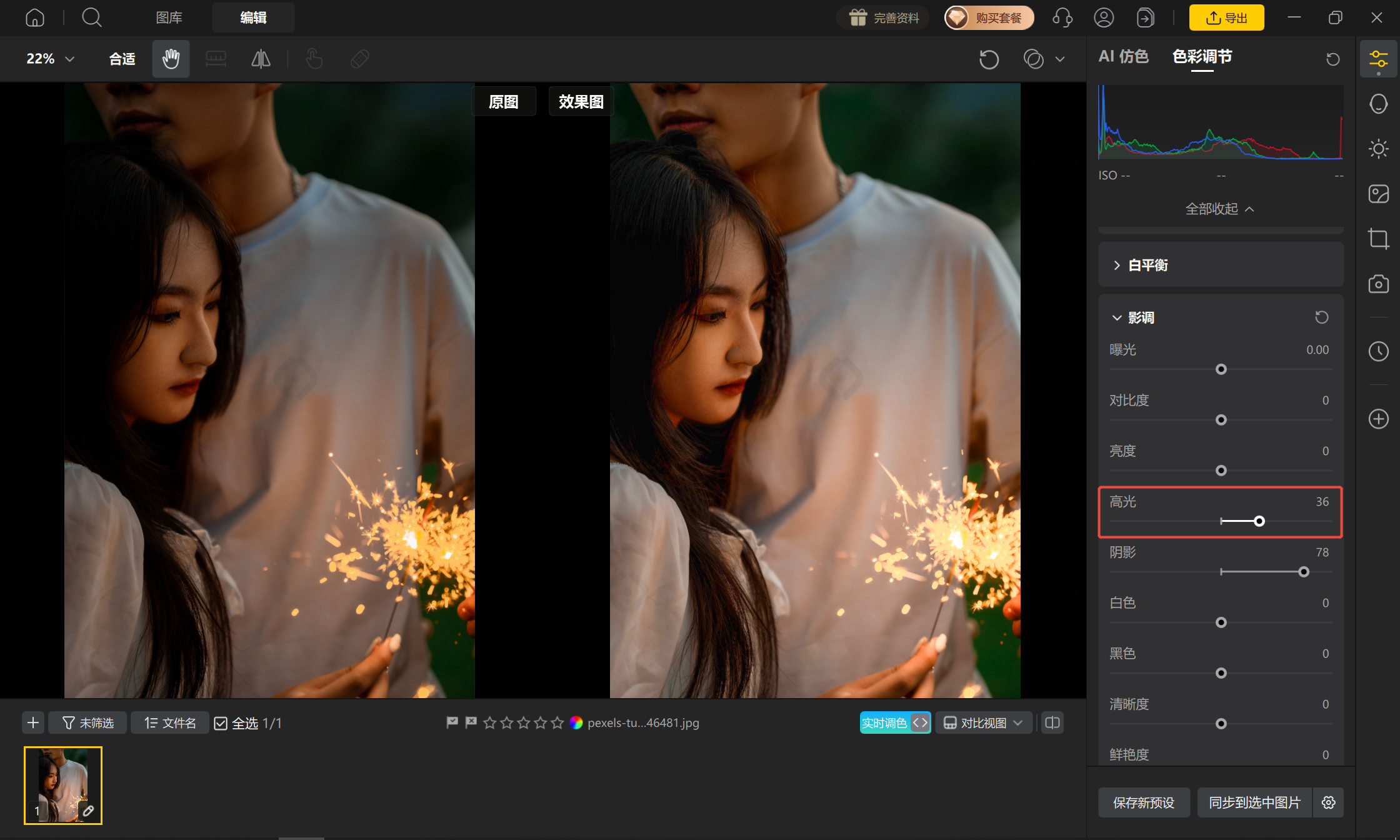Click the 保存新预设 button
The image size is (1400, 840).
click(1144, 802)
